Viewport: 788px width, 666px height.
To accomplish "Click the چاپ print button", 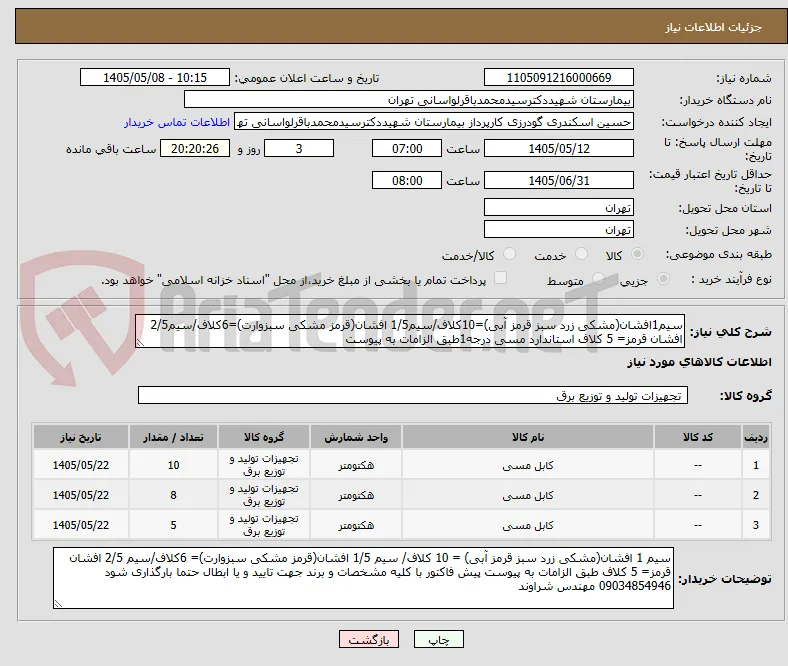I will pos(439,639).
